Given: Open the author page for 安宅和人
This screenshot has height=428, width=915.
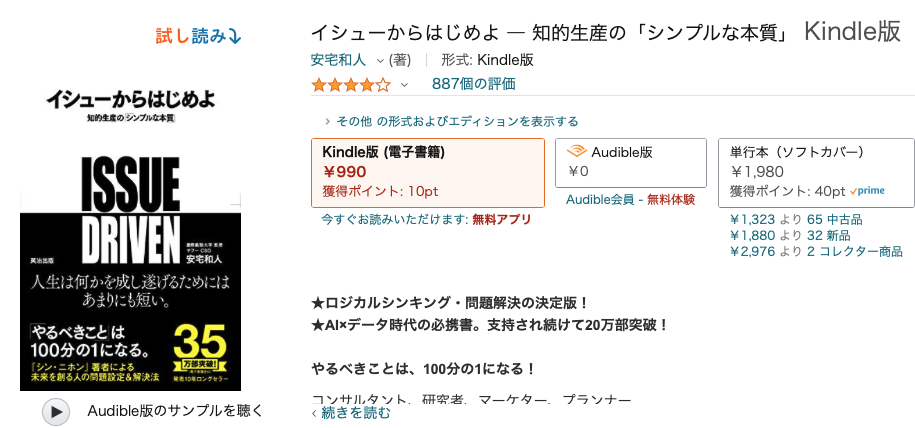Looking at the screenshot, I should pyautogui.click(x=339, y=60).
